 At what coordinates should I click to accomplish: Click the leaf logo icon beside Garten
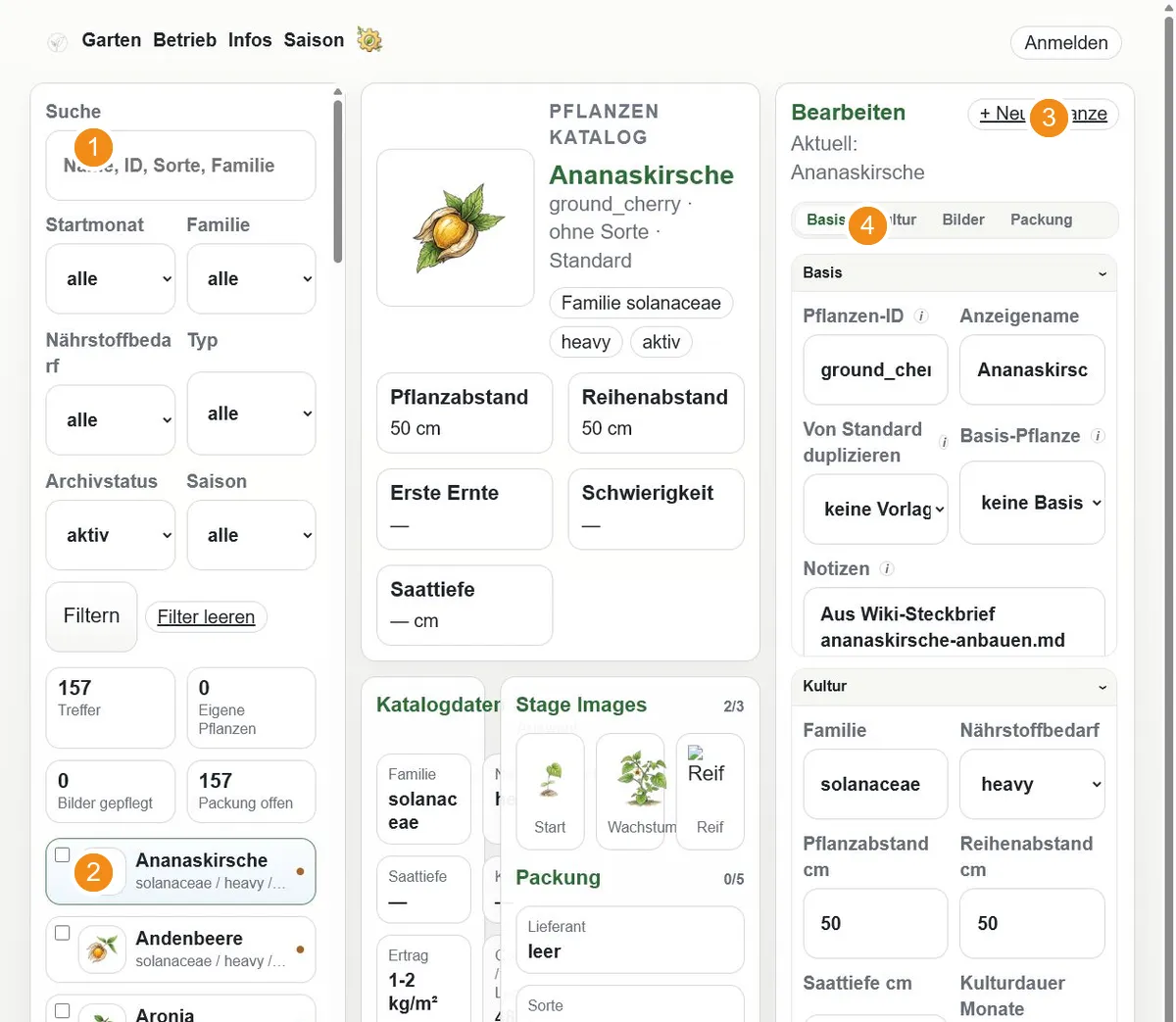pyautogui.click(x=58, y=42)
